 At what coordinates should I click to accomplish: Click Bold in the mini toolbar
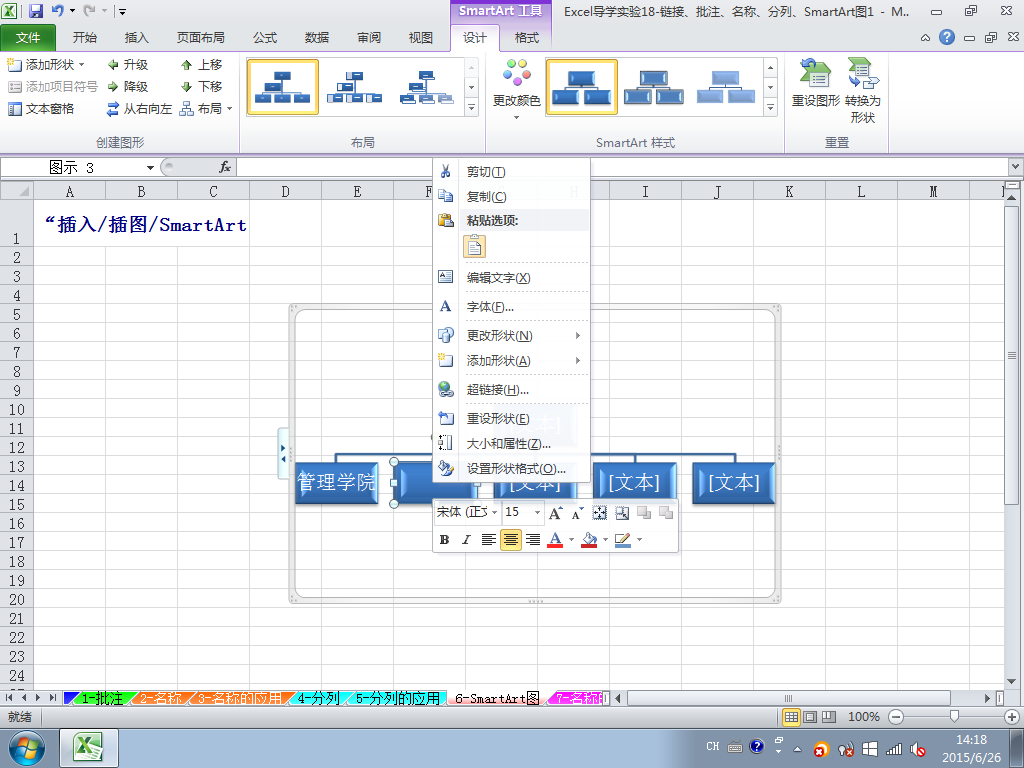click(x=445, y=539)
